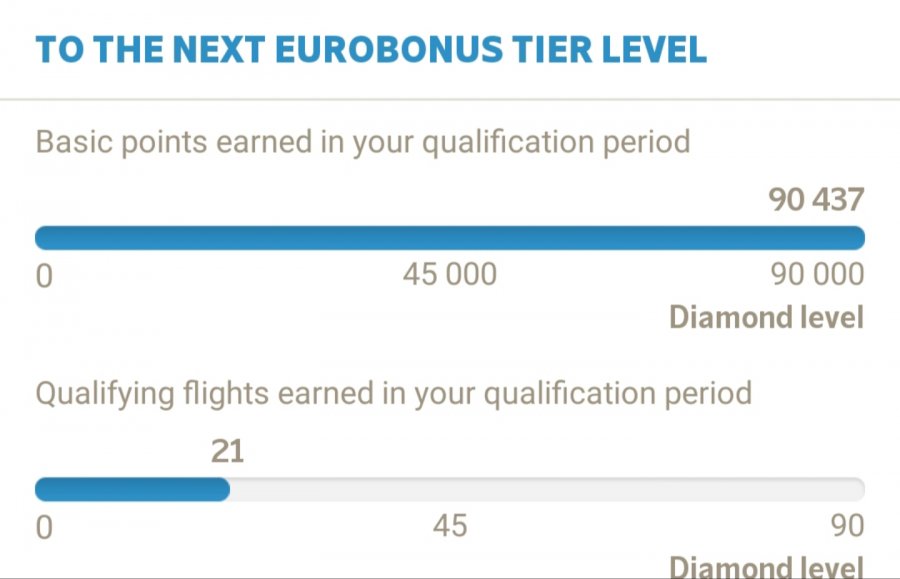Select the 'Qualifying flights earned in your qualification period' label

[393, 393]
